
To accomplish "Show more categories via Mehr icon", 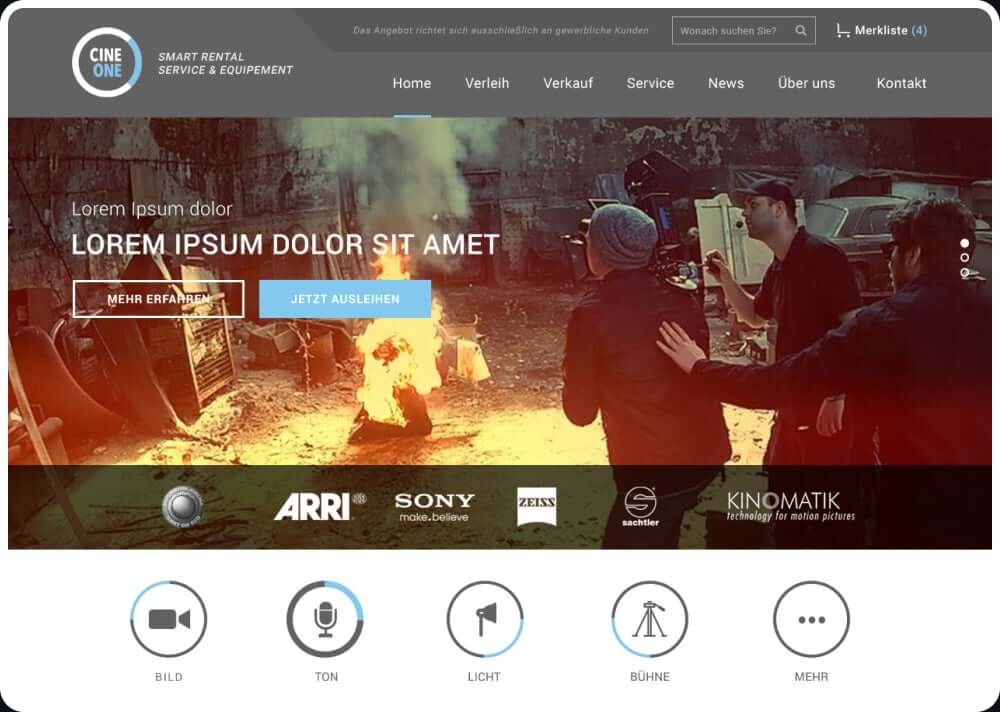I will [811, 619].
